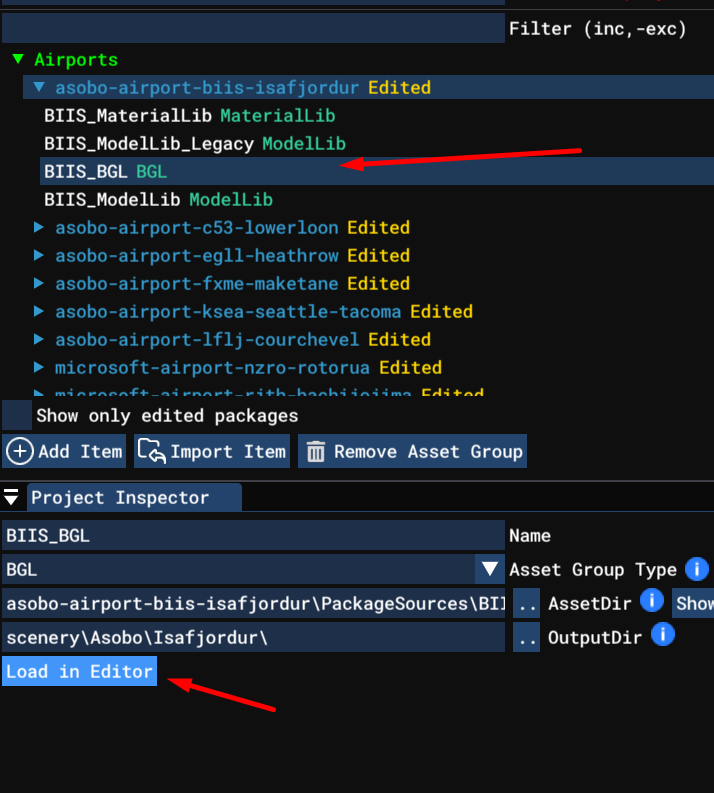Browse for AssetDir with the dots button
Image resolution: width=714 pixels, height=793 pixels.
526,603
